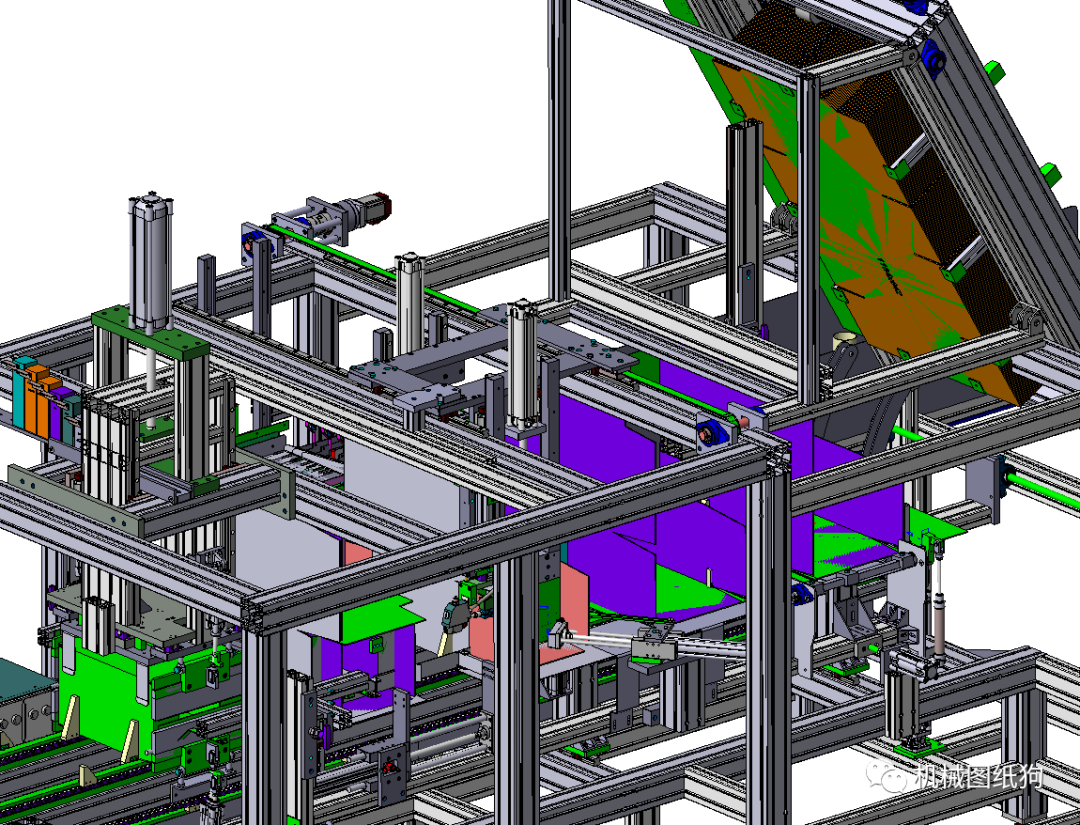Select the beige tape roll near the inclined frame

845,340
